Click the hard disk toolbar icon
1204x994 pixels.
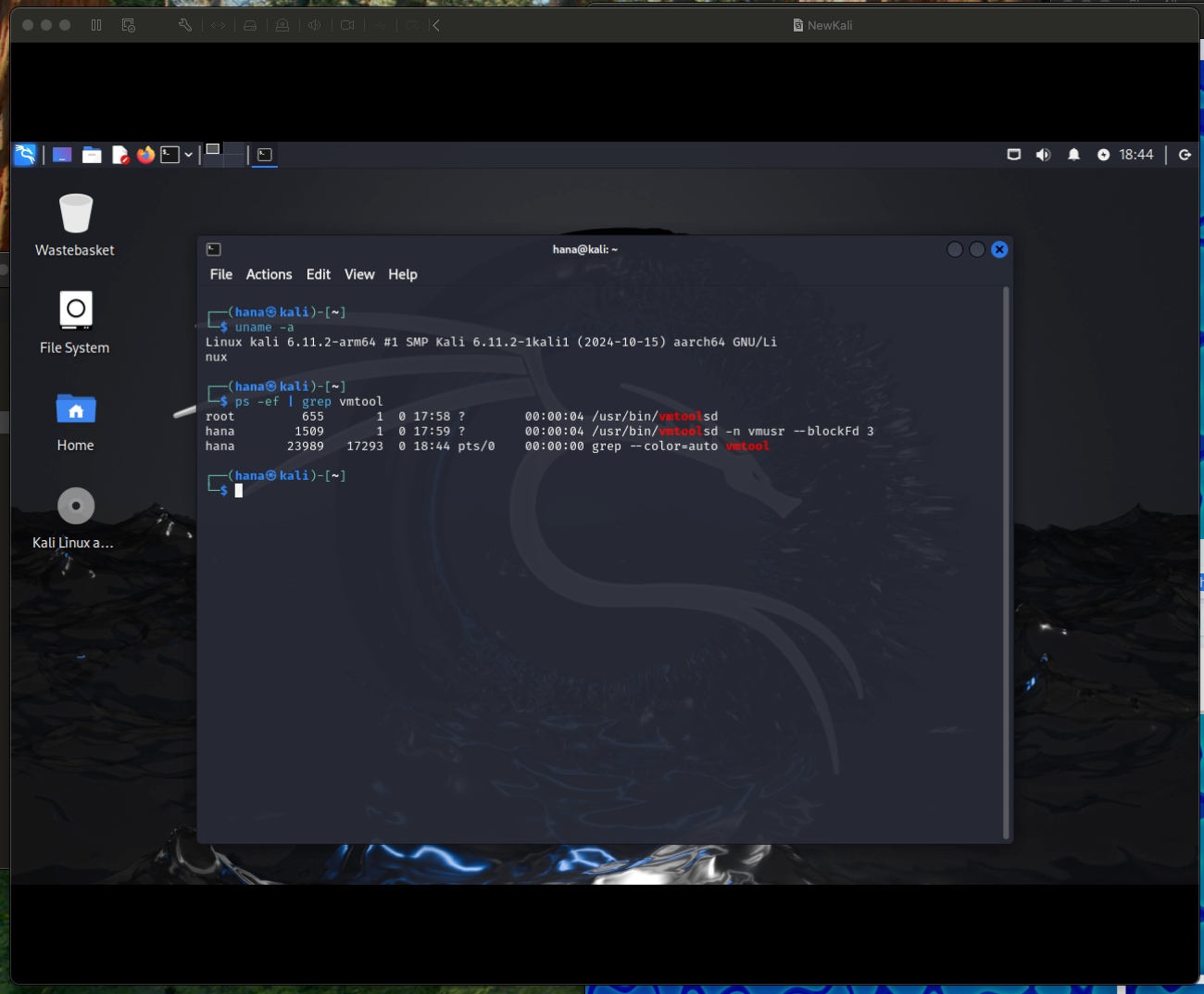[x=250, y=25]
